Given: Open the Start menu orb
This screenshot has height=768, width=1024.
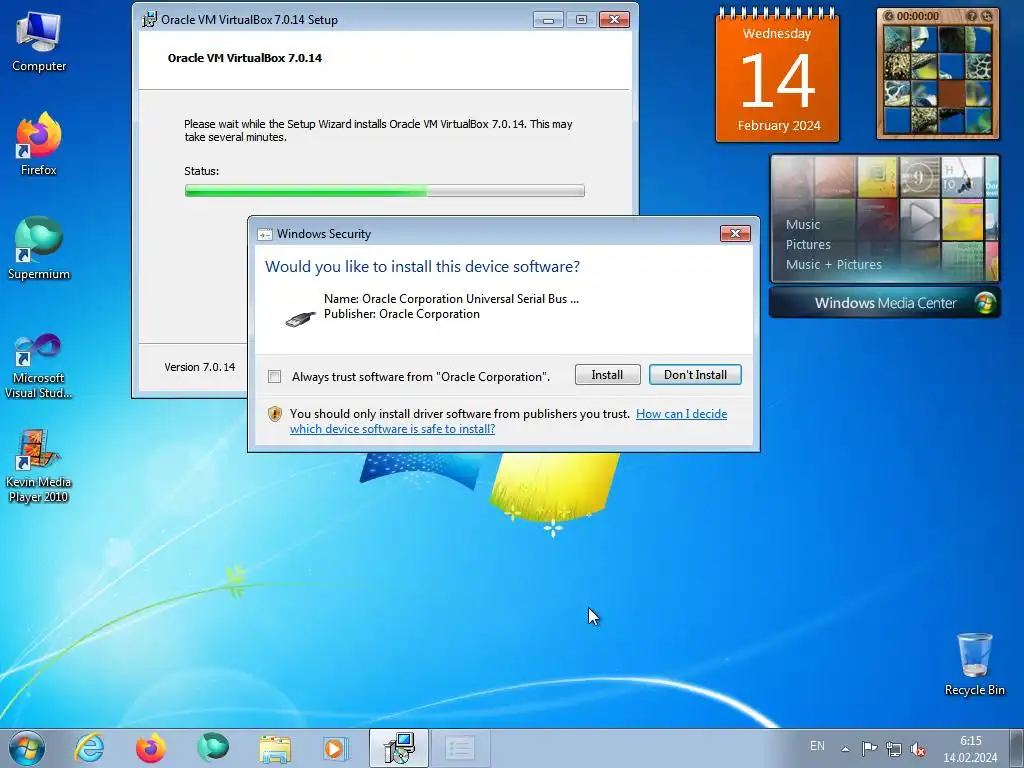Looking at the screenshot, I should click(x=27, y=748).
